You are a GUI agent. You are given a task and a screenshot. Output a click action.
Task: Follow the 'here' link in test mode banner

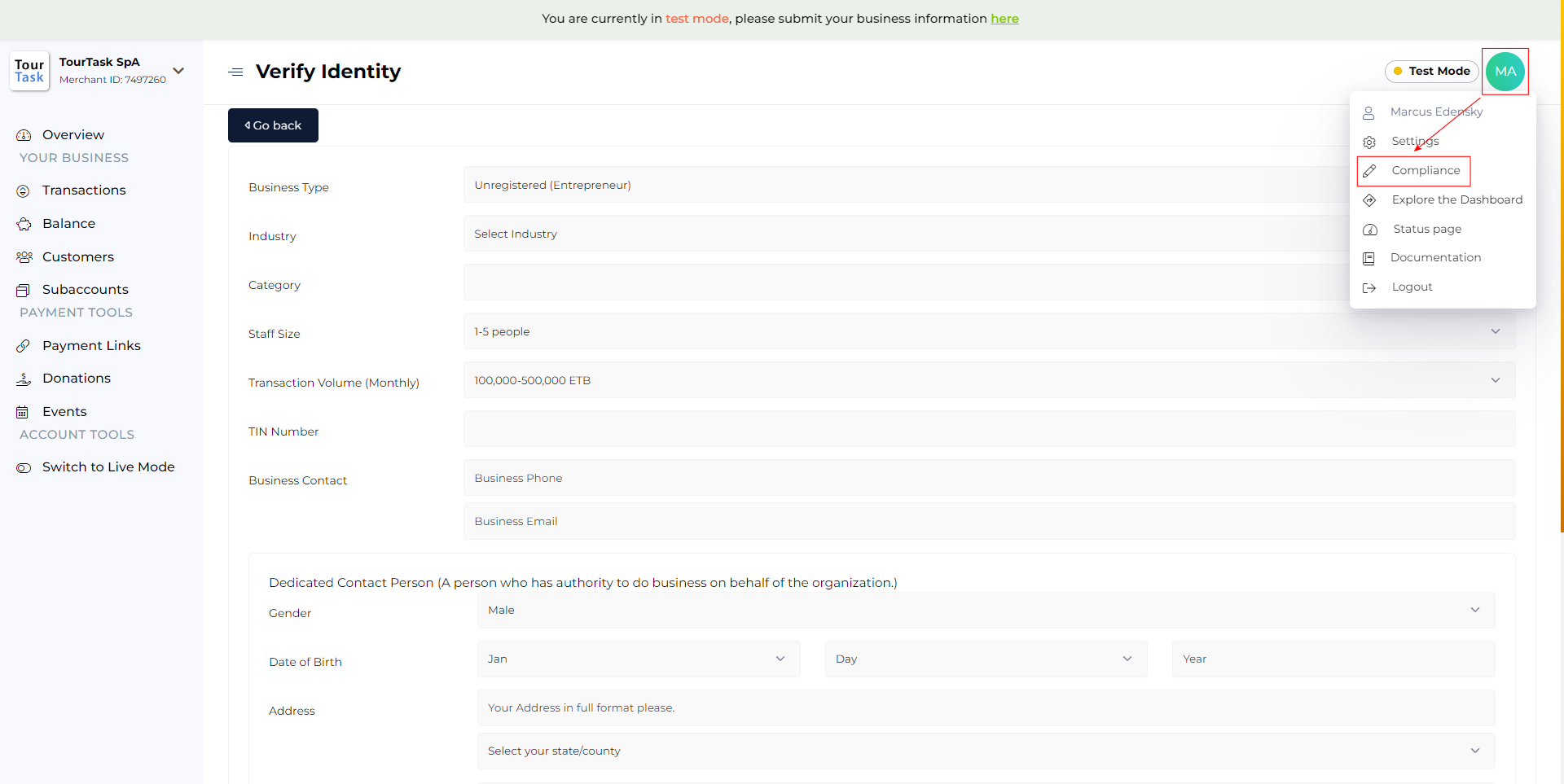pyautogui.click(x=1004, y=19)
